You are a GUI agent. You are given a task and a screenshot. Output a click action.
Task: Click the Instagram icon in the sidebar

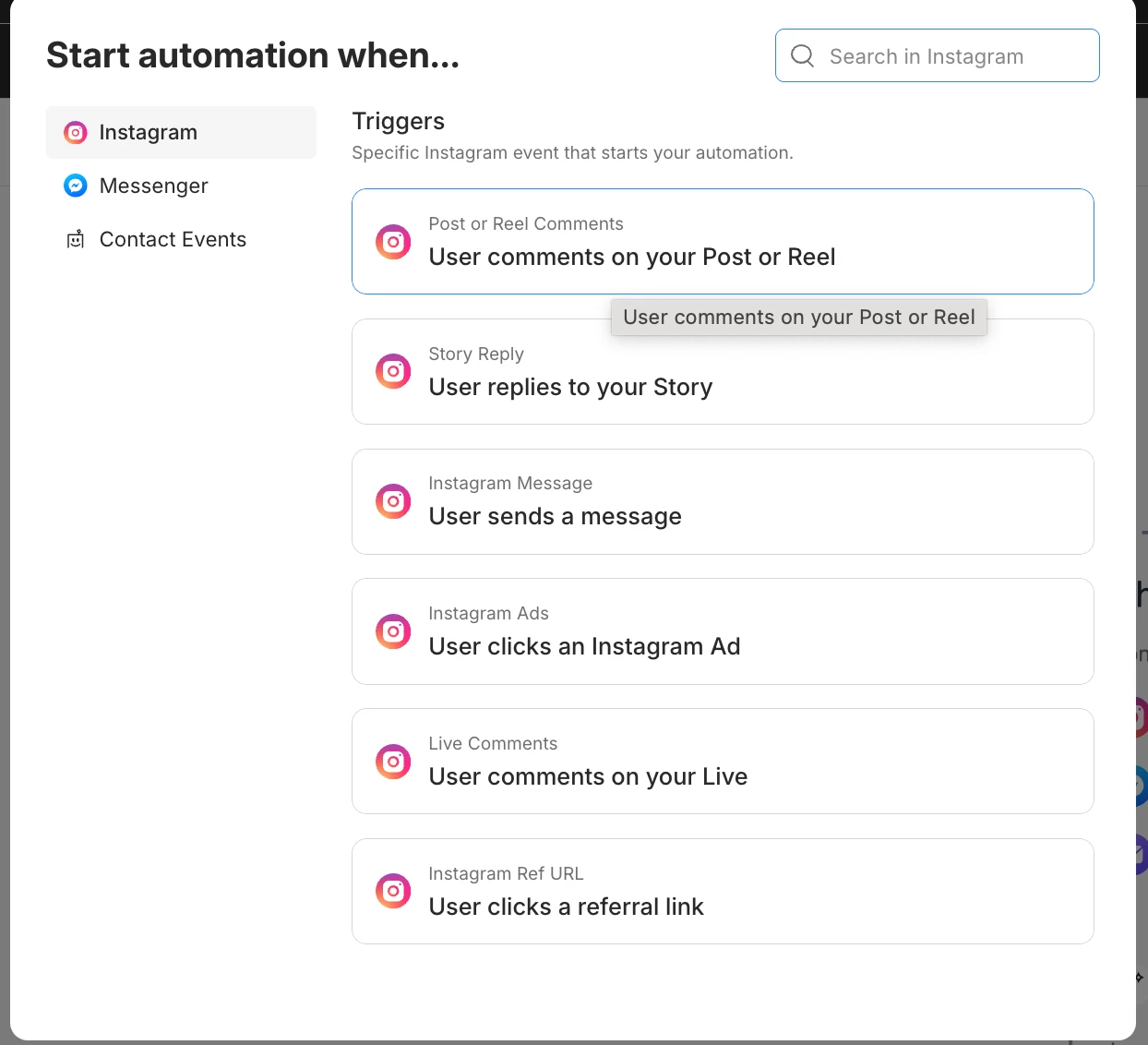[76, 133]
